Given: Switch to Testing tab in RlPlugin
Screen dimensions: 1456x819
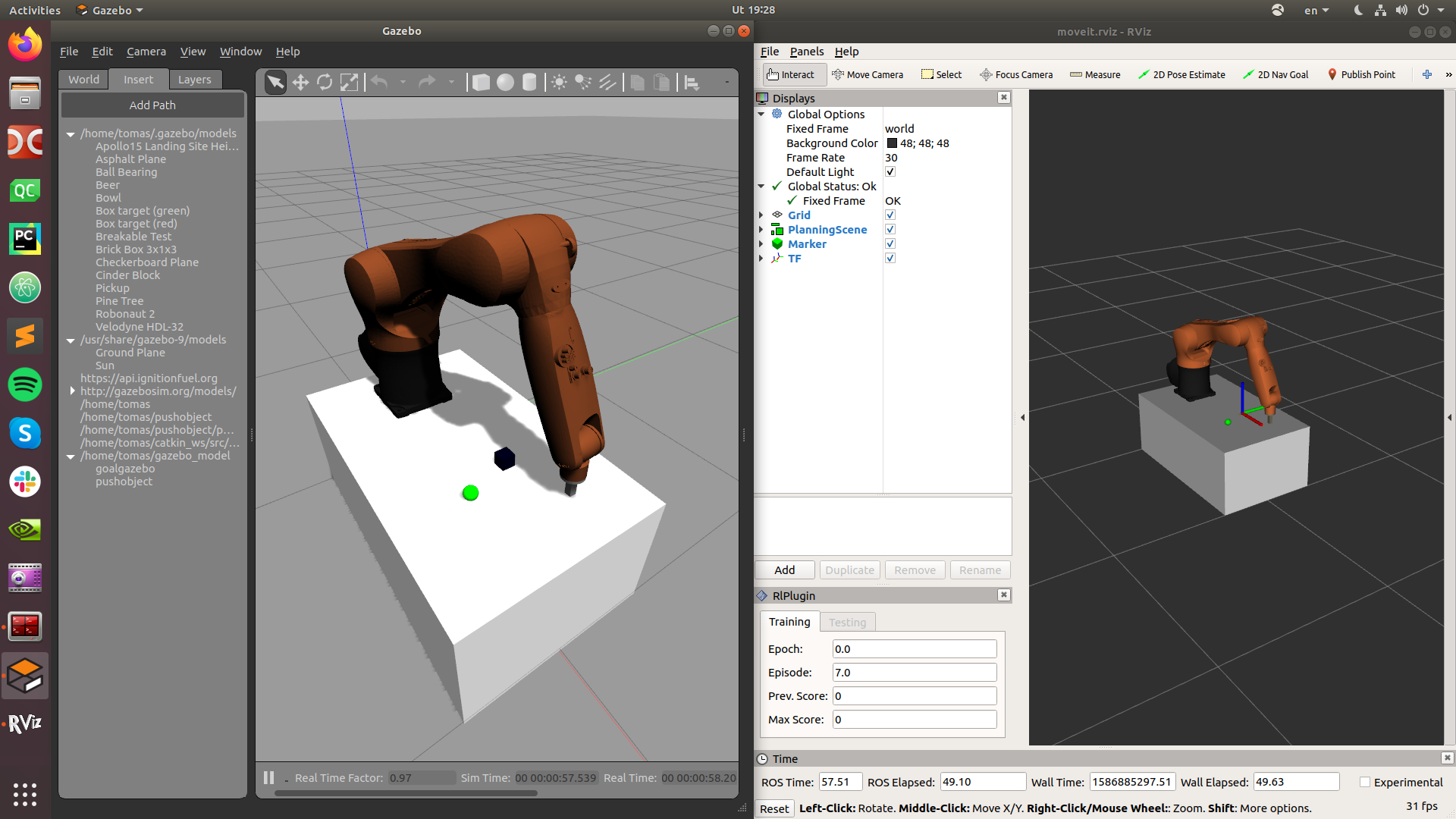Looking at the screenshot, I should (x=846, y=622).
